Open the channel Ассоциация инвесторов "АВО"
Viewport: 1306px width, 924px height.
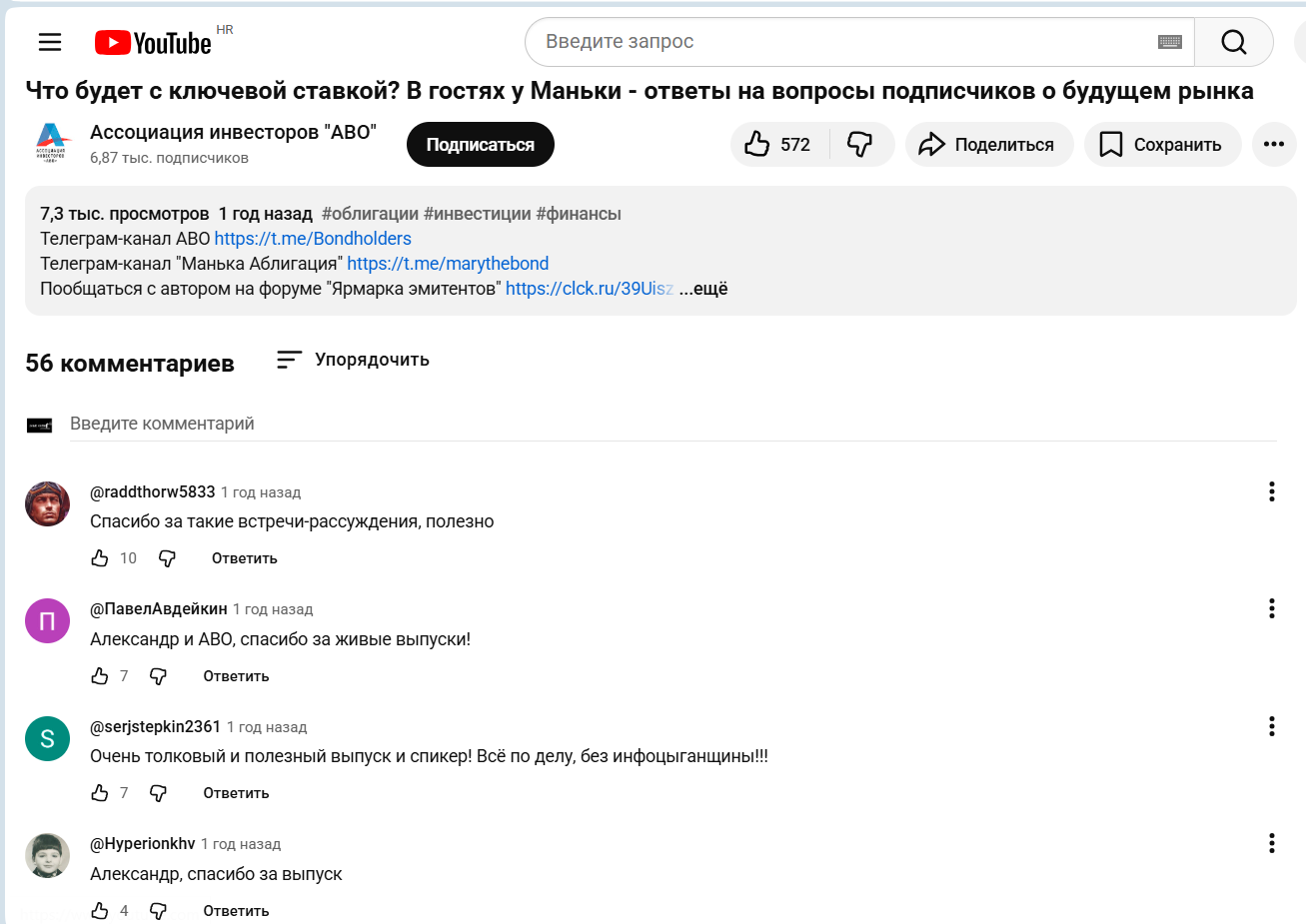pos(234,129)
